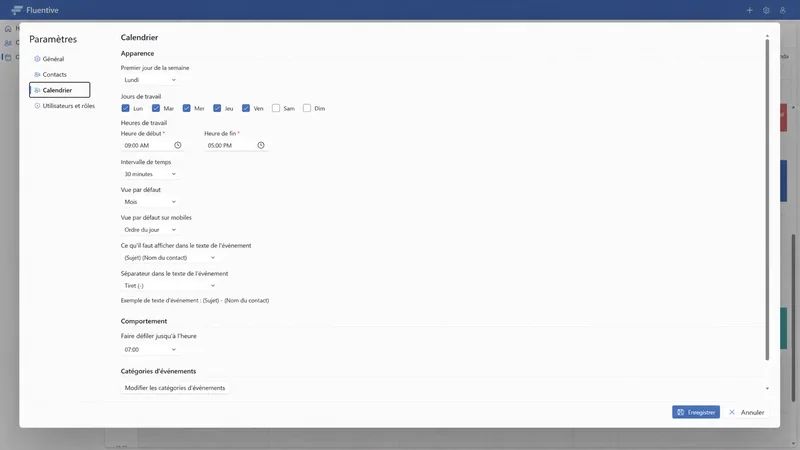Enable the Sam workday checkbox

(276, 108)
